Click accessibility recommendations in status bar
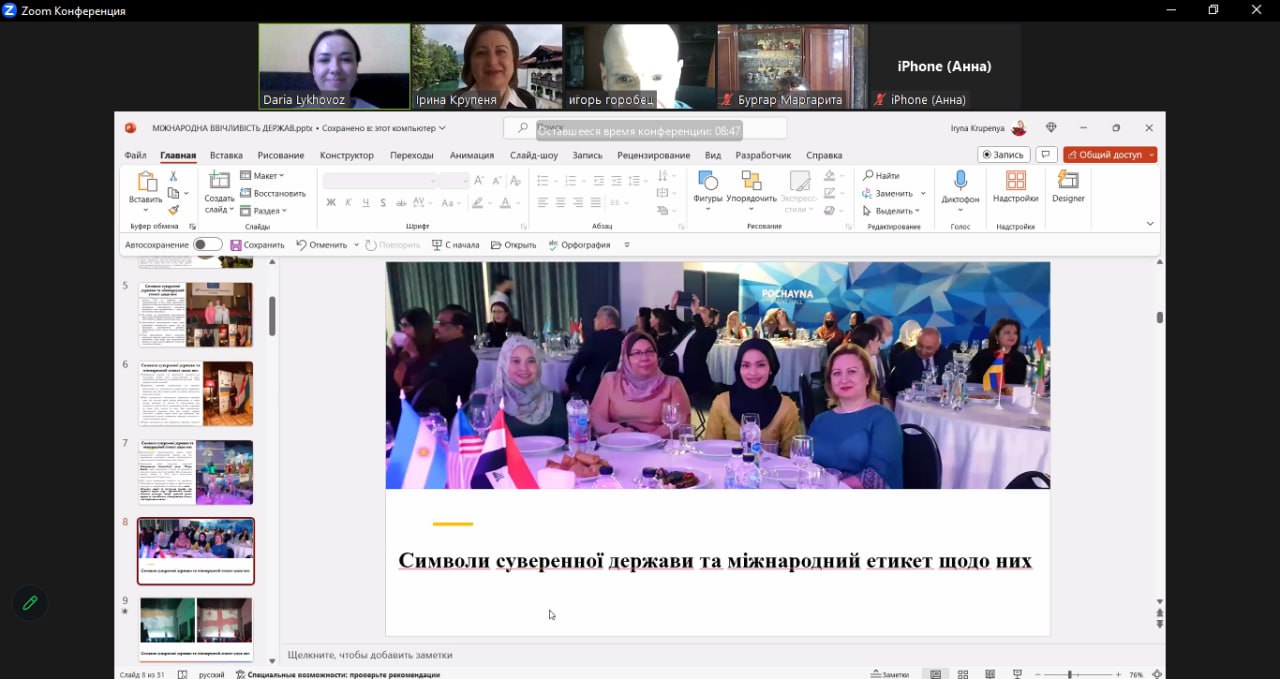Viewport: 1280px width, 679px height. (338, 674)
